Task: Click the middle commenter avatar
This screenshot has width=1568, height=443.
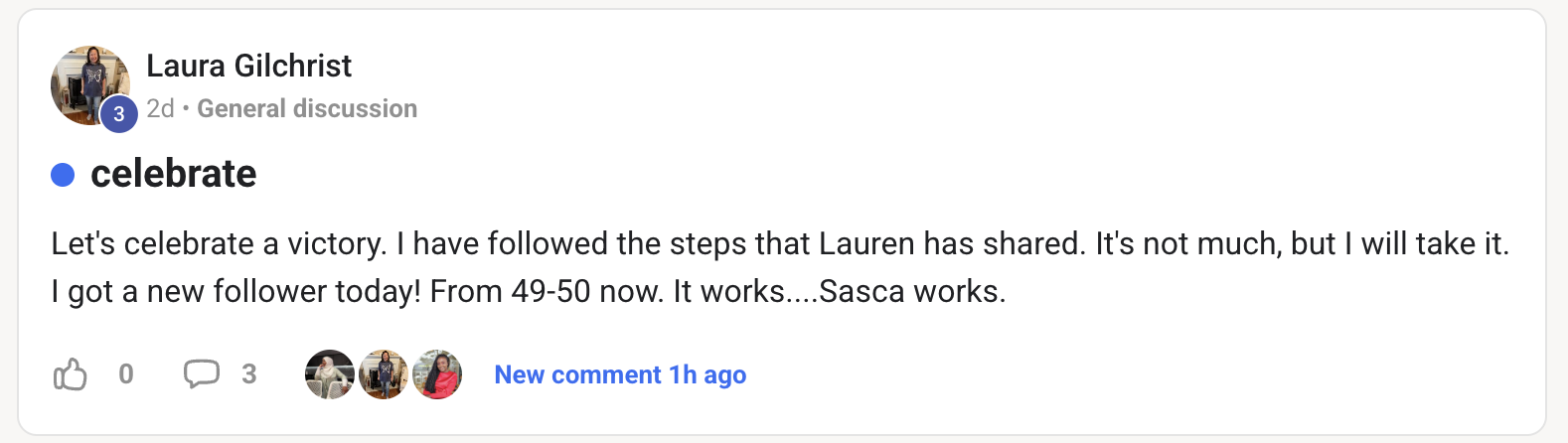Action: click(x=384, y=374)
